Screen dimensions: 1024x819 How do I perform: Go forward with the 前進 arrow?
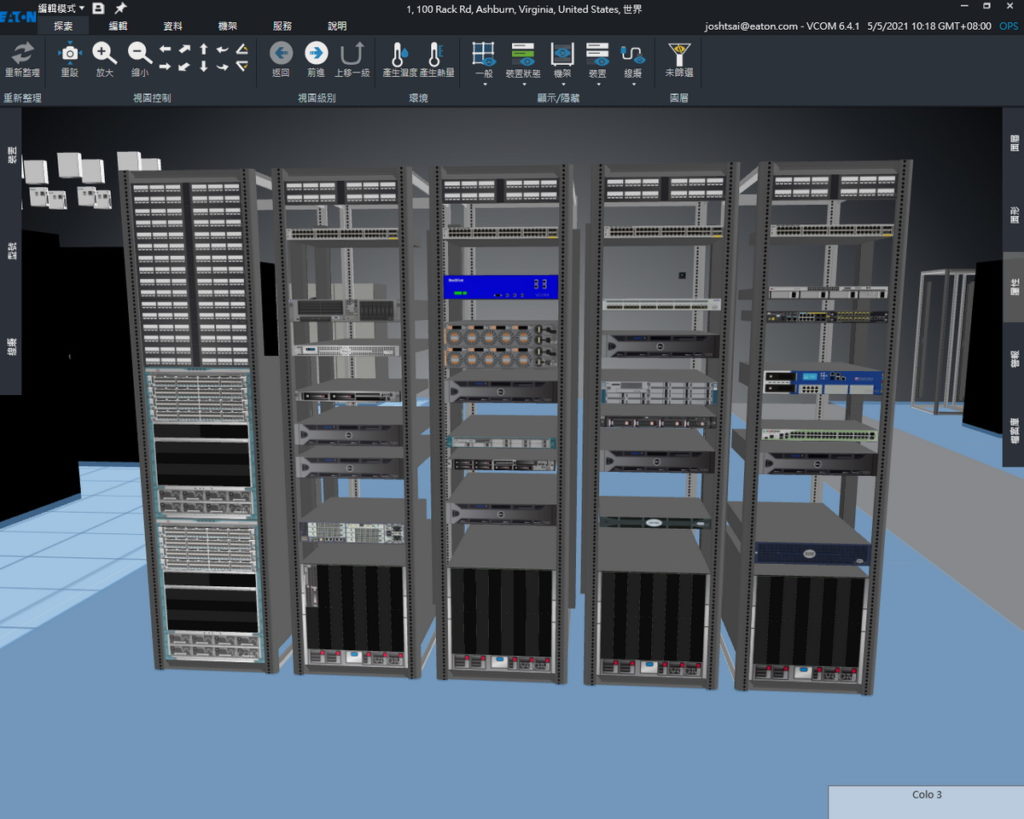click(316, 54)
